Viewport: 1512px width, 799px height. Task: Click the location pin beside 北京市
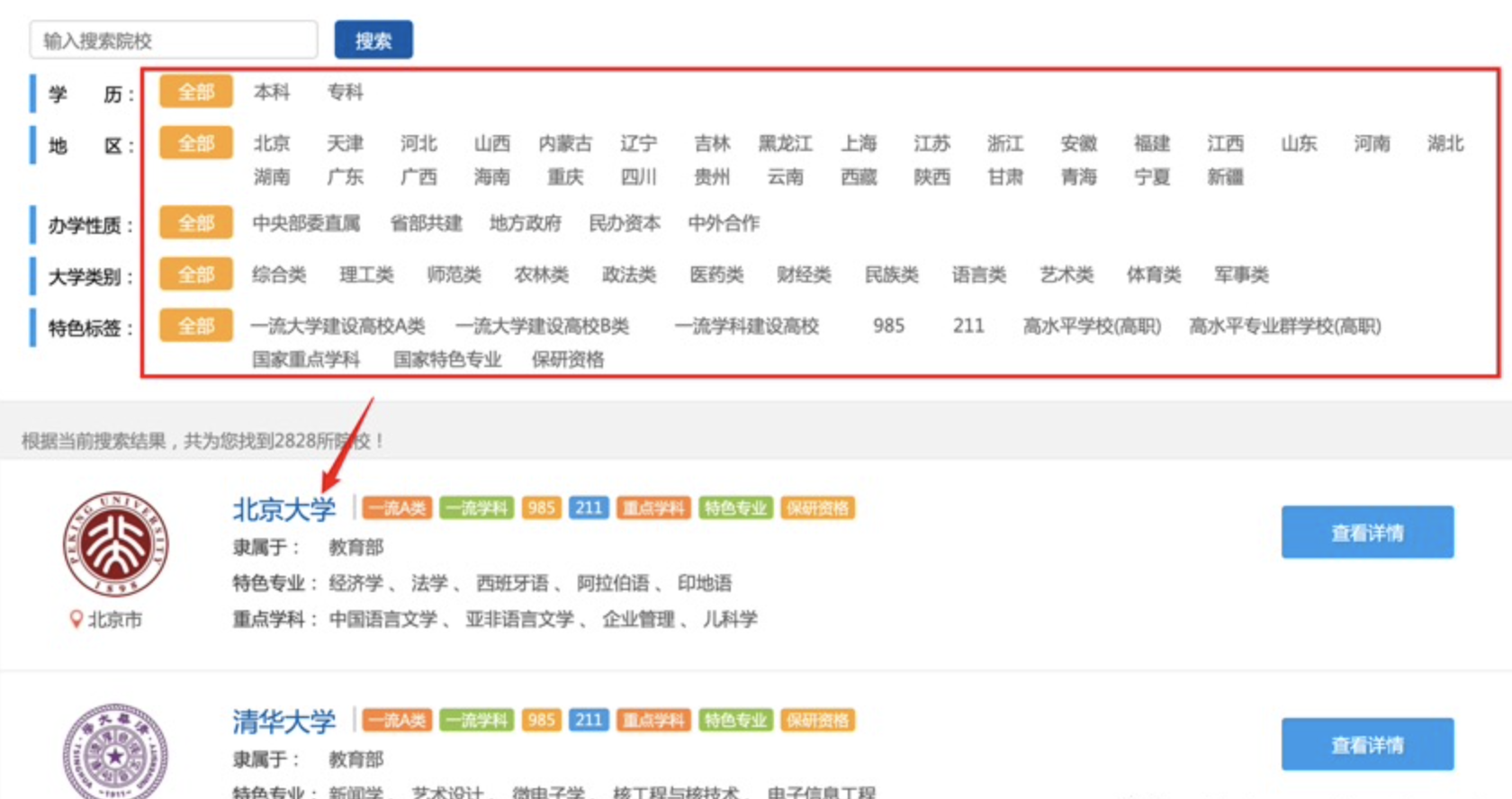pyautogui.click(x=76, y=619)
